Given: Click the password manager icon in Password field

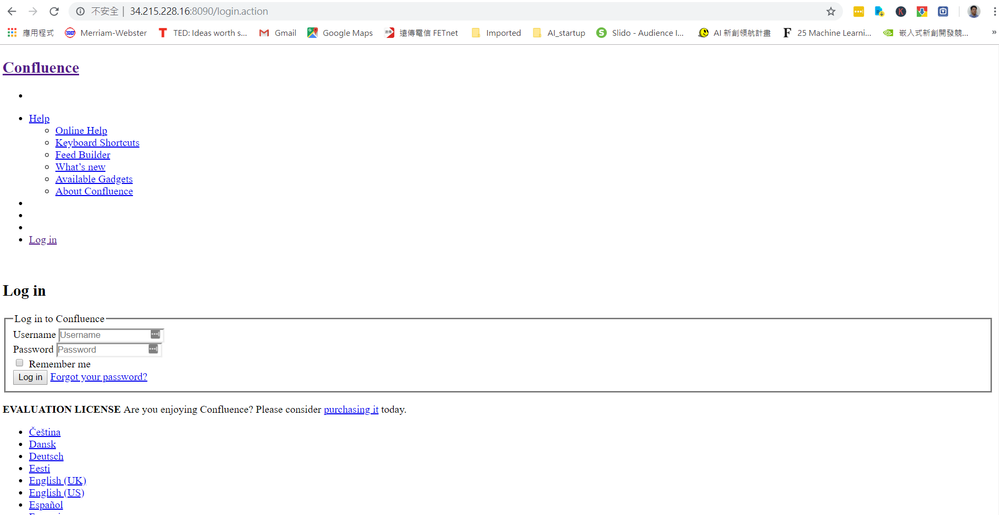Looking at the screenshot, I should coord(153,349).
